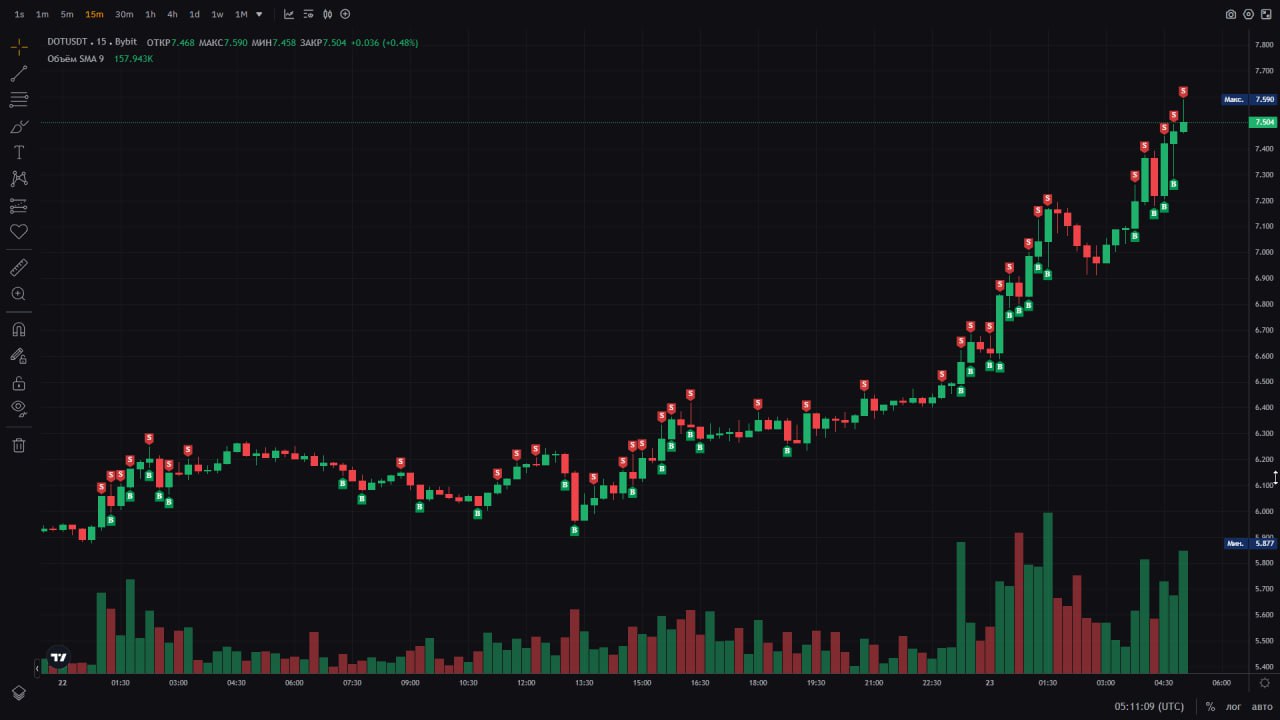Click the Мин. 5.877 price label
Screen dimensions: 1280x720
tap(1250, 543)
